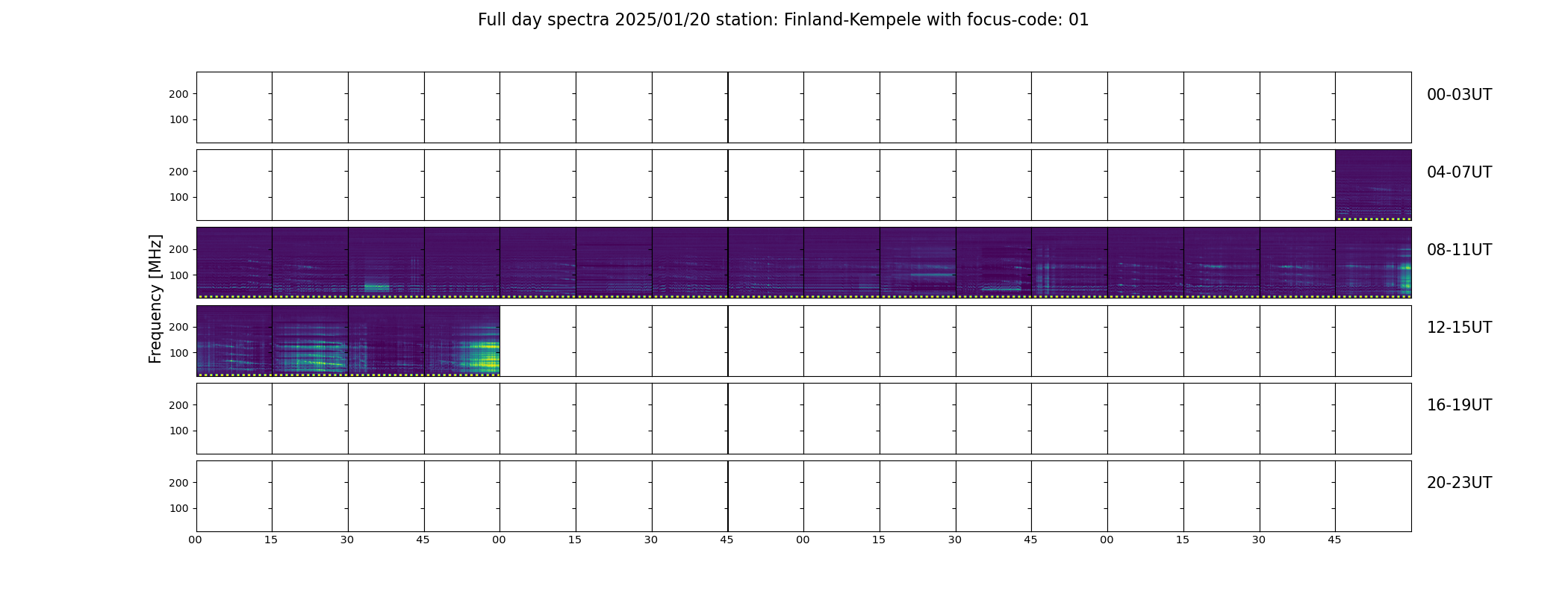The width and height of the screenshot is (1568, 597).
Task: Click the figure title for Finland-Kempele spectra
Action: coord(783,20)
